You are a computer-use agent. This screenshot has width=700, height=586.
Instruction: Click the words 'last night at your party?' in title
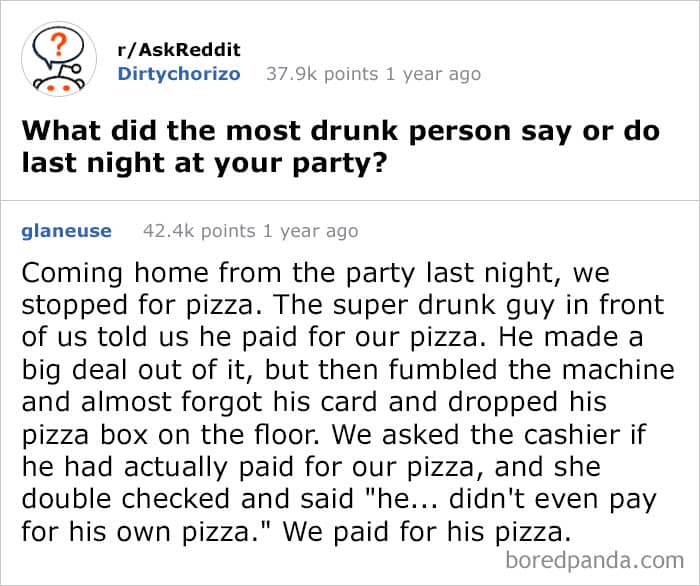(203, 162)
